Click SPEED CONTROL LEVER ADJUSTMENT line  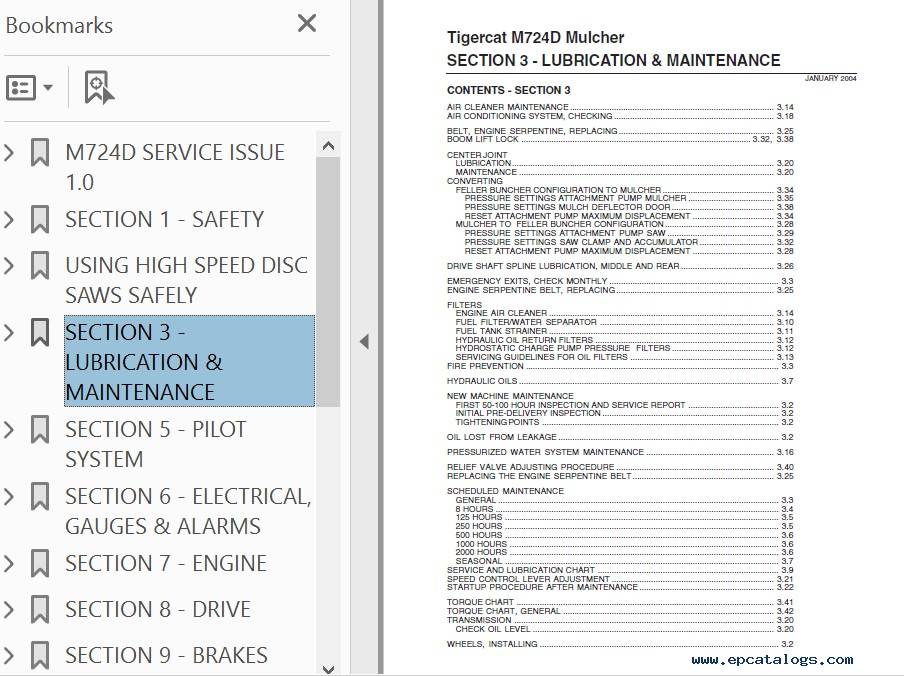point(620,579)
